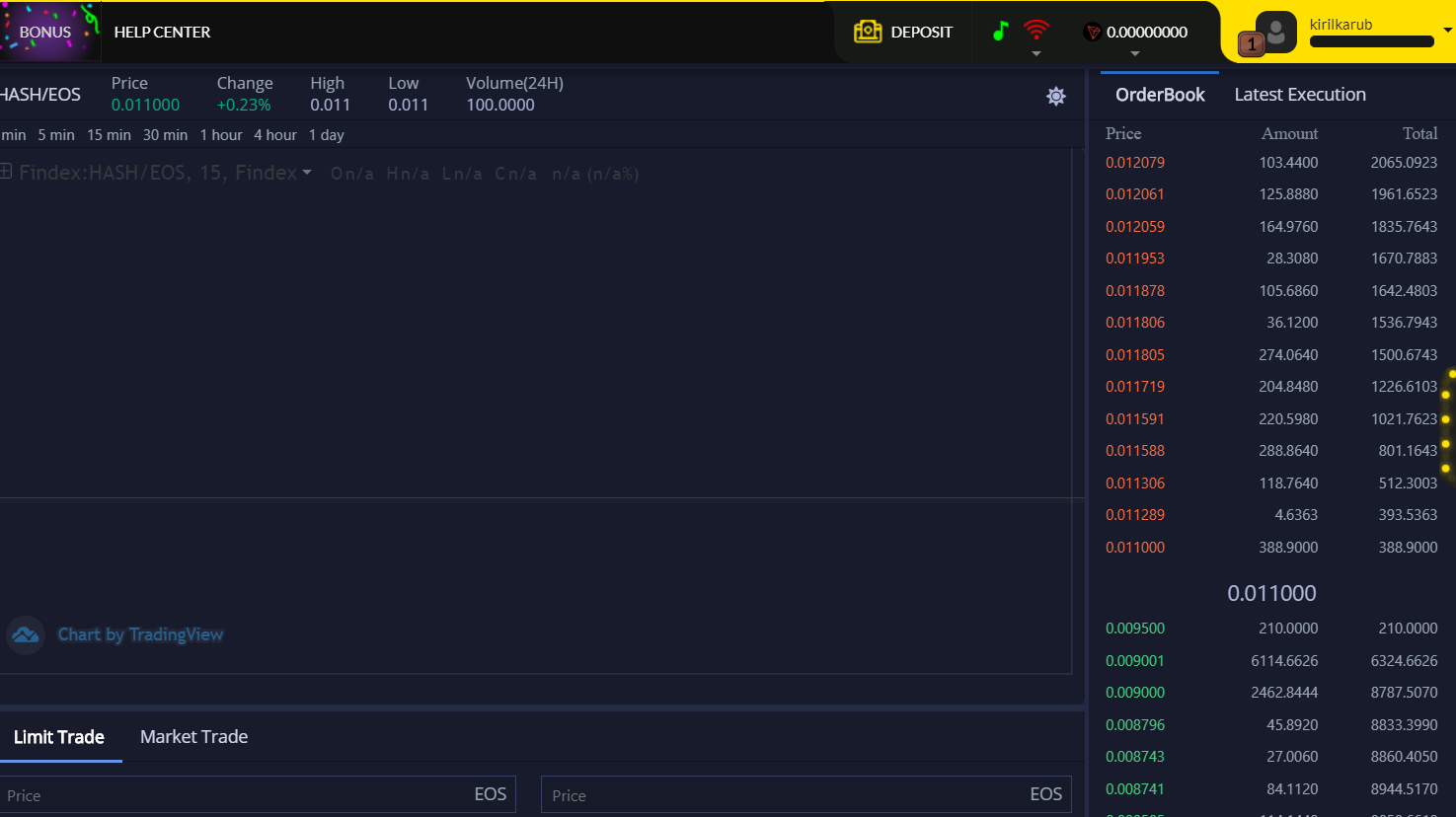Screen dimensions: 1456x817
Task: Click total 2065.0923 in sell orders
Action: pyautogui.click(x=1404, y=163)
